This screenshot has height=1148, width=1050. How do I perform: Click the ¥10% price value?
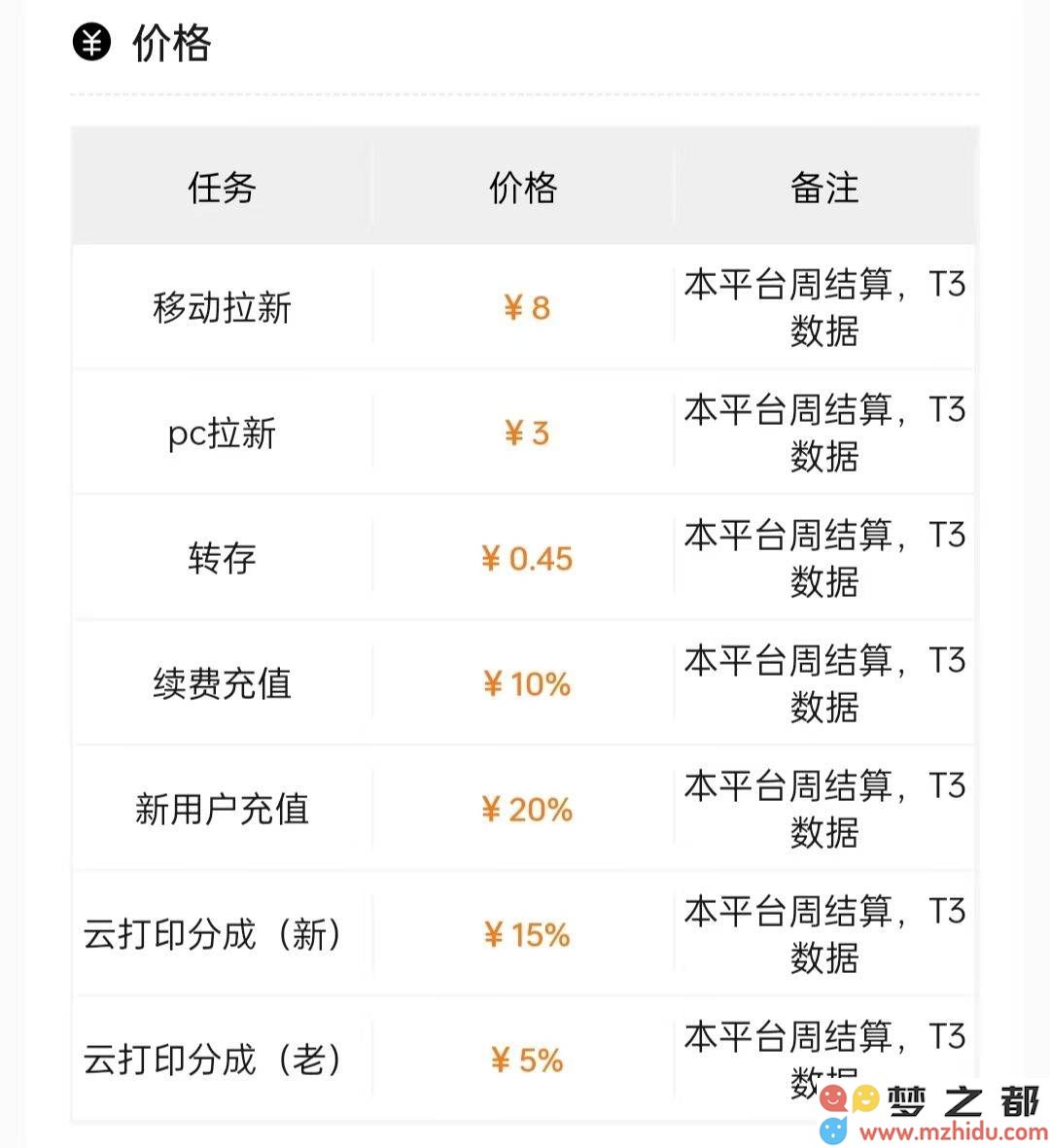(527, 684)
